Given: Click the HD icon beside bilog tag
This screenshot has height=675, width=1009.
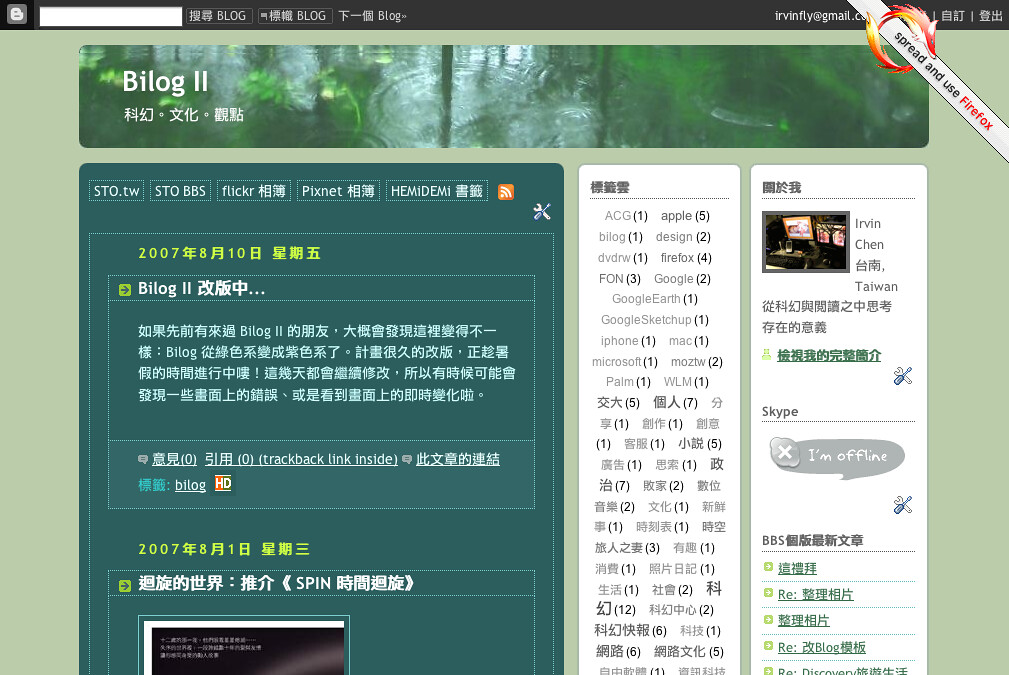Looking at the screenshot, I should click(223, 484).
